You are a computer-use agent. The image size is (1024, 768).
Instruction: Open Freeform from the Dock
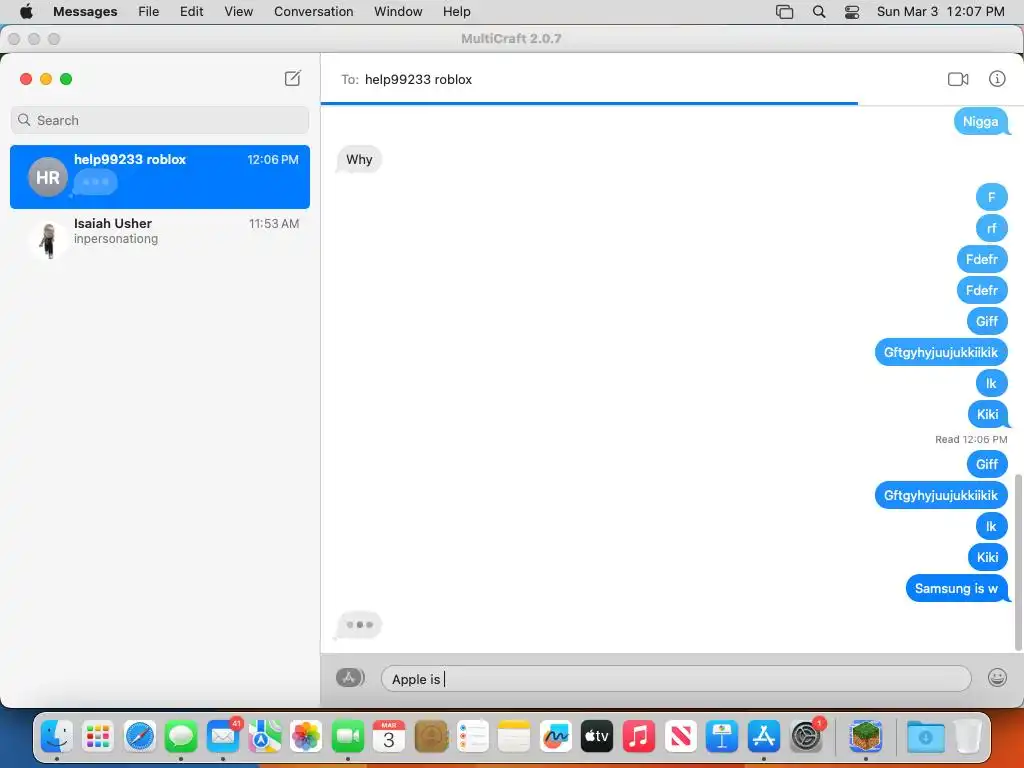(x=556, y=737)
